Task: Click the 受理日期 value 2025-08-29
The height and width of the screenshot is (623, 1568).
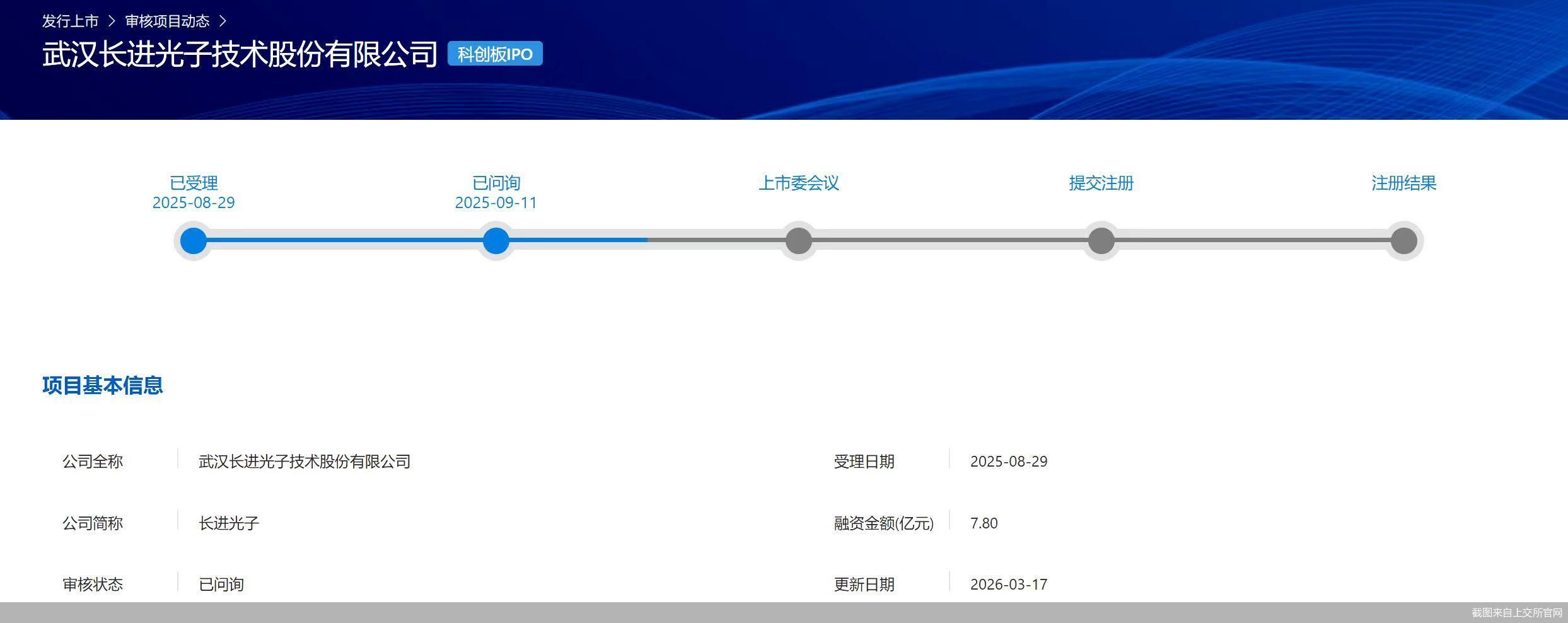Action: click(1008, 462)
